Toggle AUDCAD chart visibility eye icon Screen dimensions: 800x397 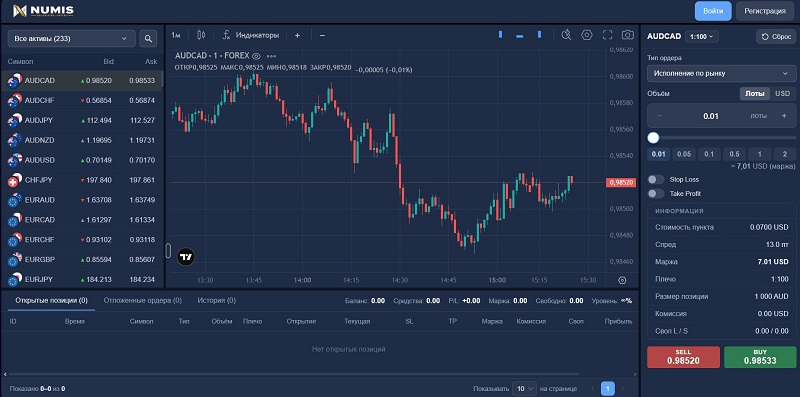pyautogui.click(x=256, y=56)
